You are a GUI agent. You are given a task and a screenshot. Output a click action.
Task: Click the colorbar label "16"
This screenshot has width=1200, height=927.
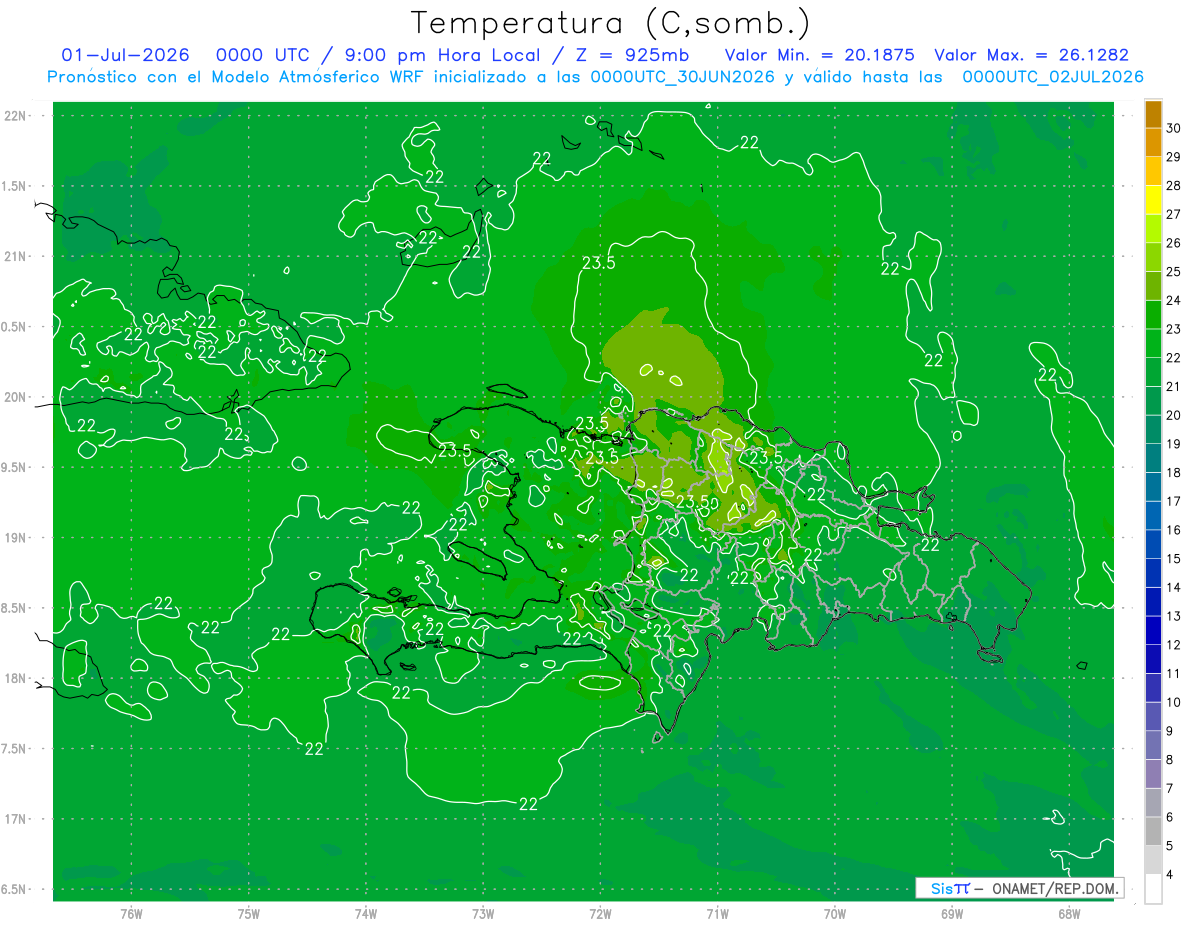coord(1174,530)
